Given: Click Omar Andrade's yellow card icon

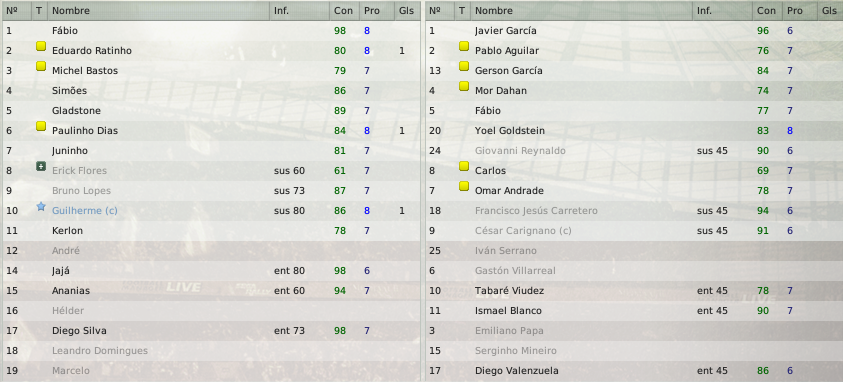Looking at the screenshot, I should pyautogui.click(x=464, y=186).
